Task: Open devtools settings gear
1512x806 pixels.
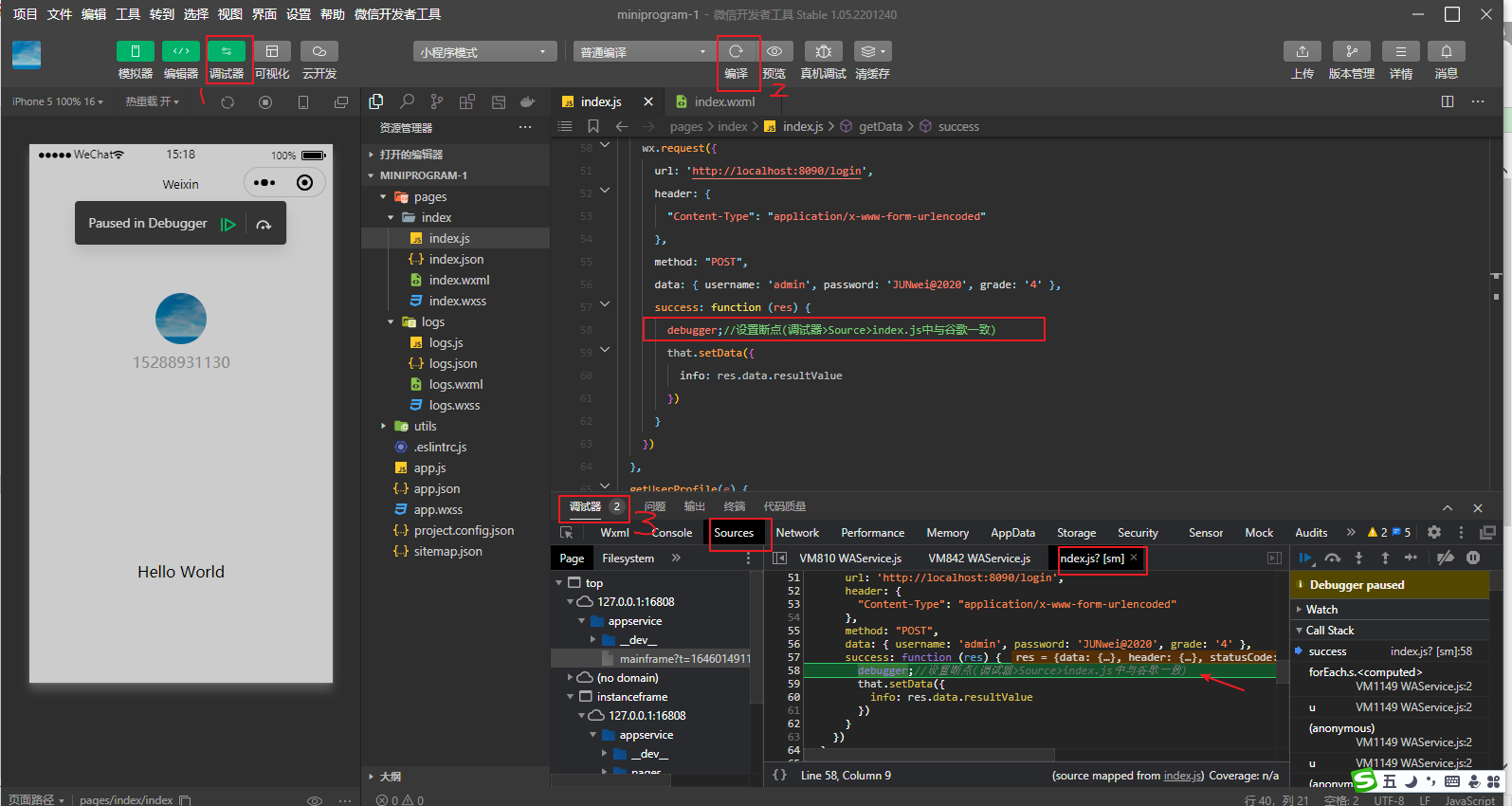Action: click(x=1434, y=532)
